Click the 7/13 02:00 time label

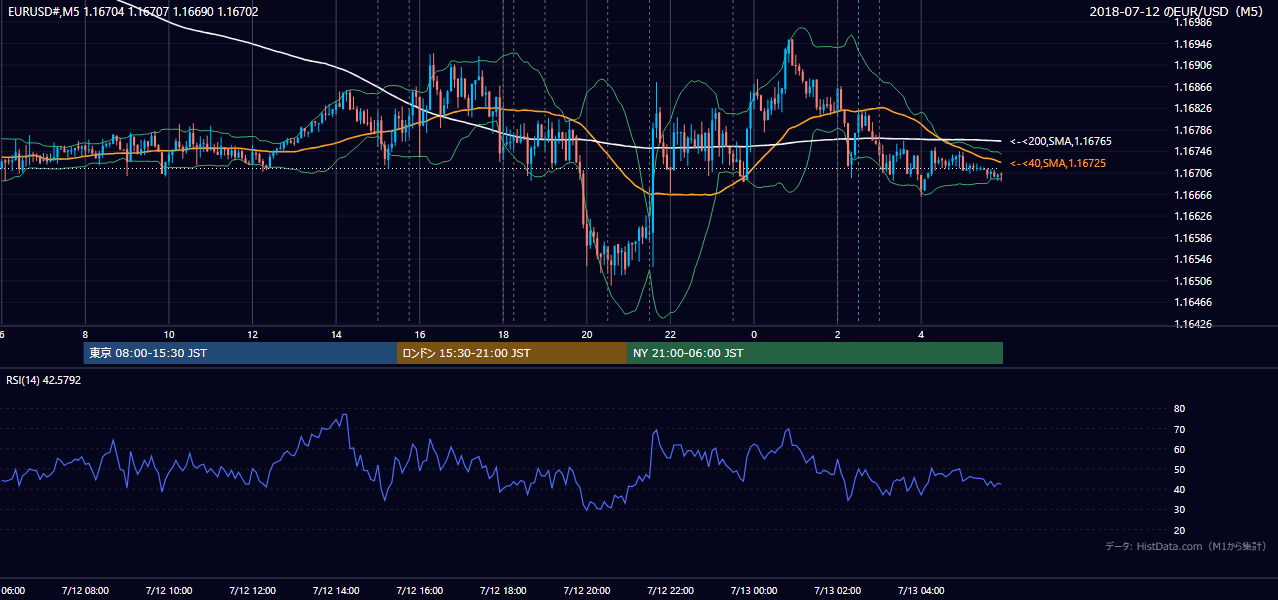(x=838, y=590)
